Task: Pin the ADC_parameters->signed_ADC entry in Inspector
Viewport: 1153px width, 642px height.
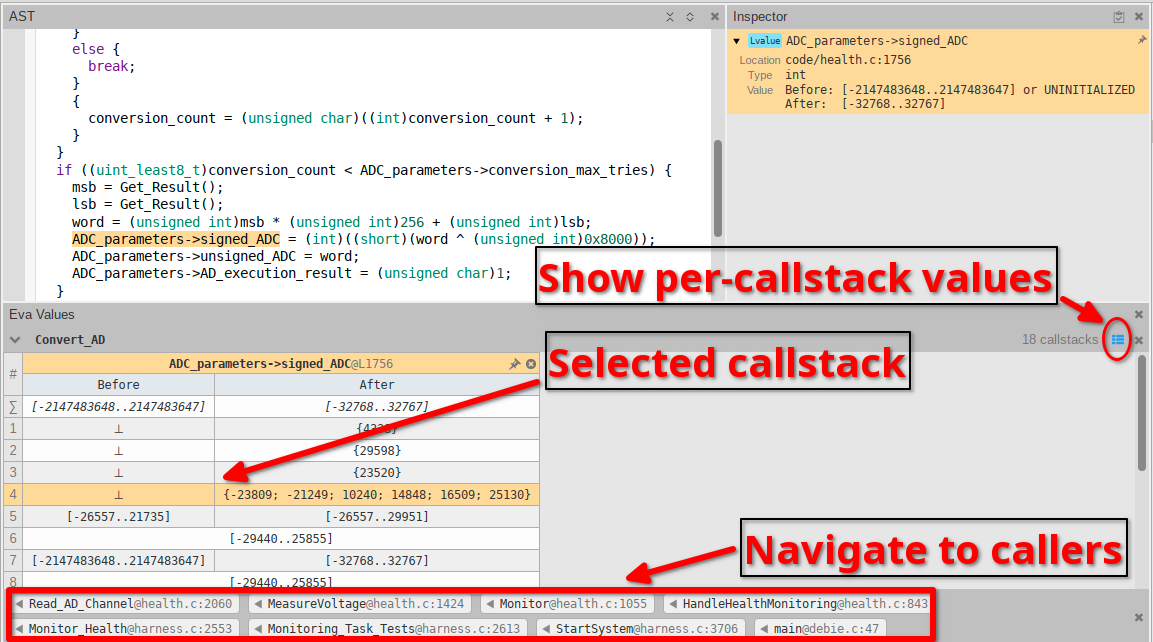Action: point(1141,40)
